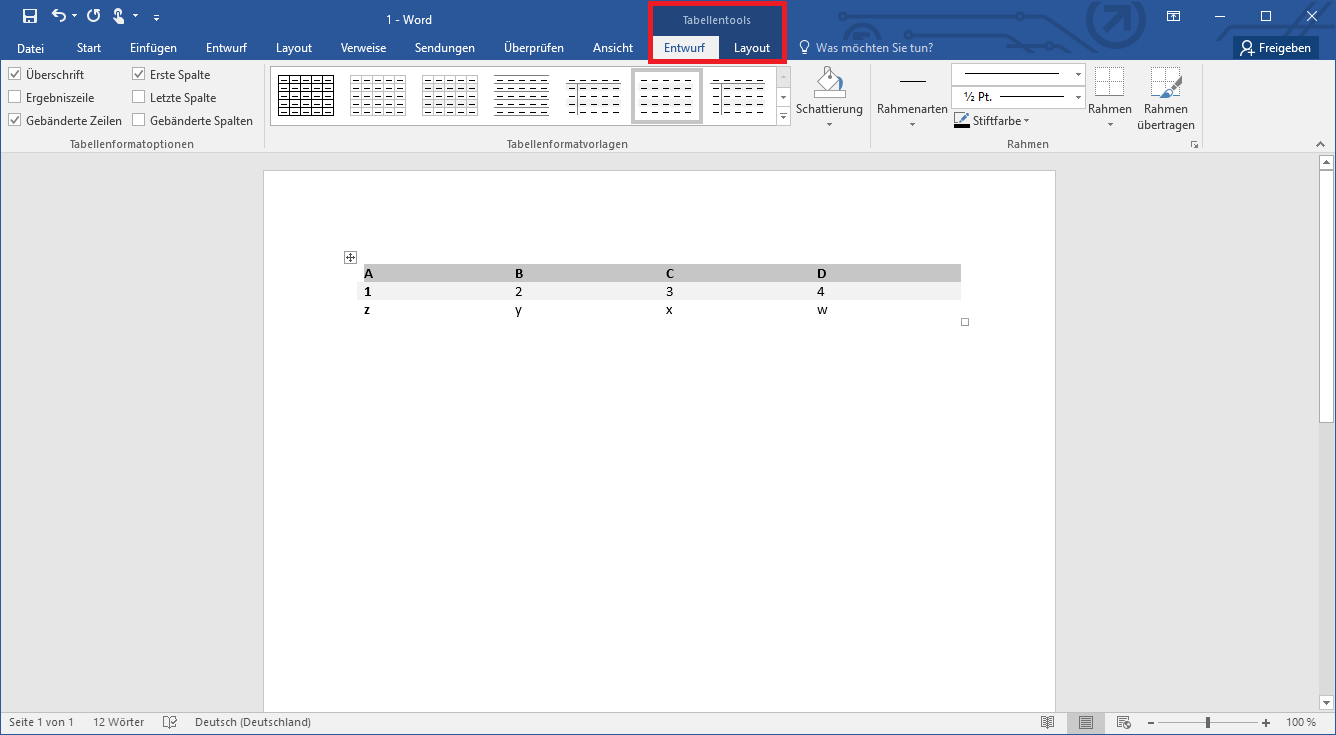Screen dimensions: 1336x735
Task: Click 'Deutsch (Deutschland)' language indicator
Action: [x=253, y=722]
